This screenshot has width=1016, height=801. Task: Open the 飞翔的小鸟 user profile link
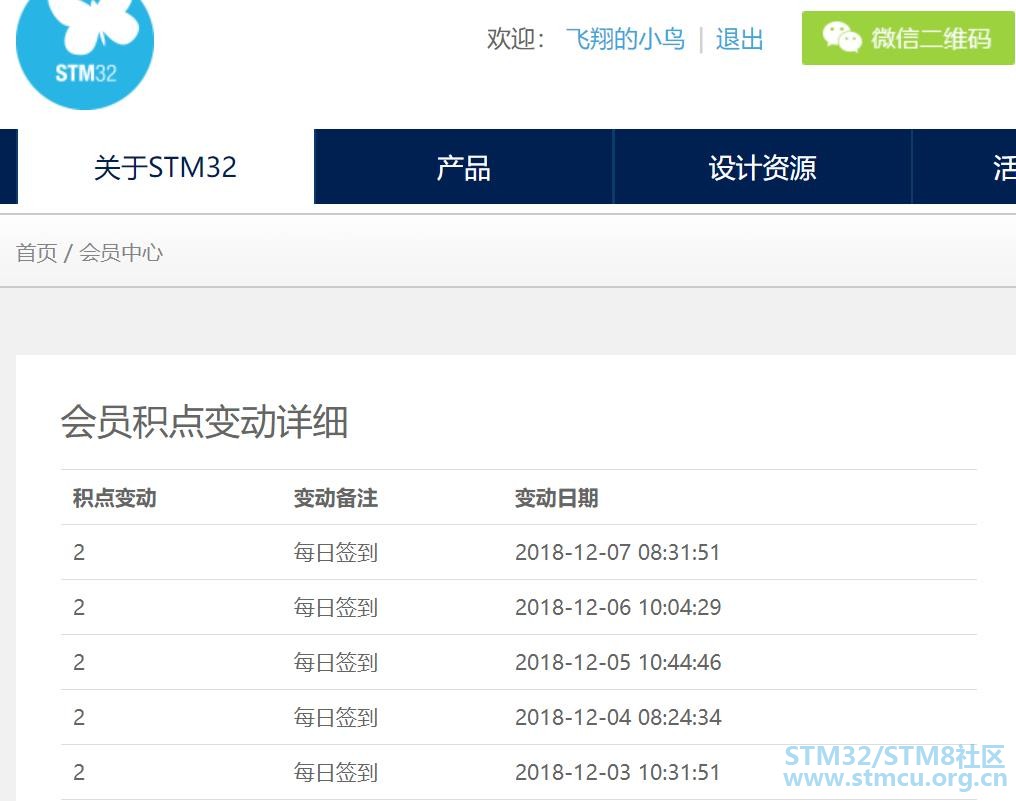tap(625, 39)
